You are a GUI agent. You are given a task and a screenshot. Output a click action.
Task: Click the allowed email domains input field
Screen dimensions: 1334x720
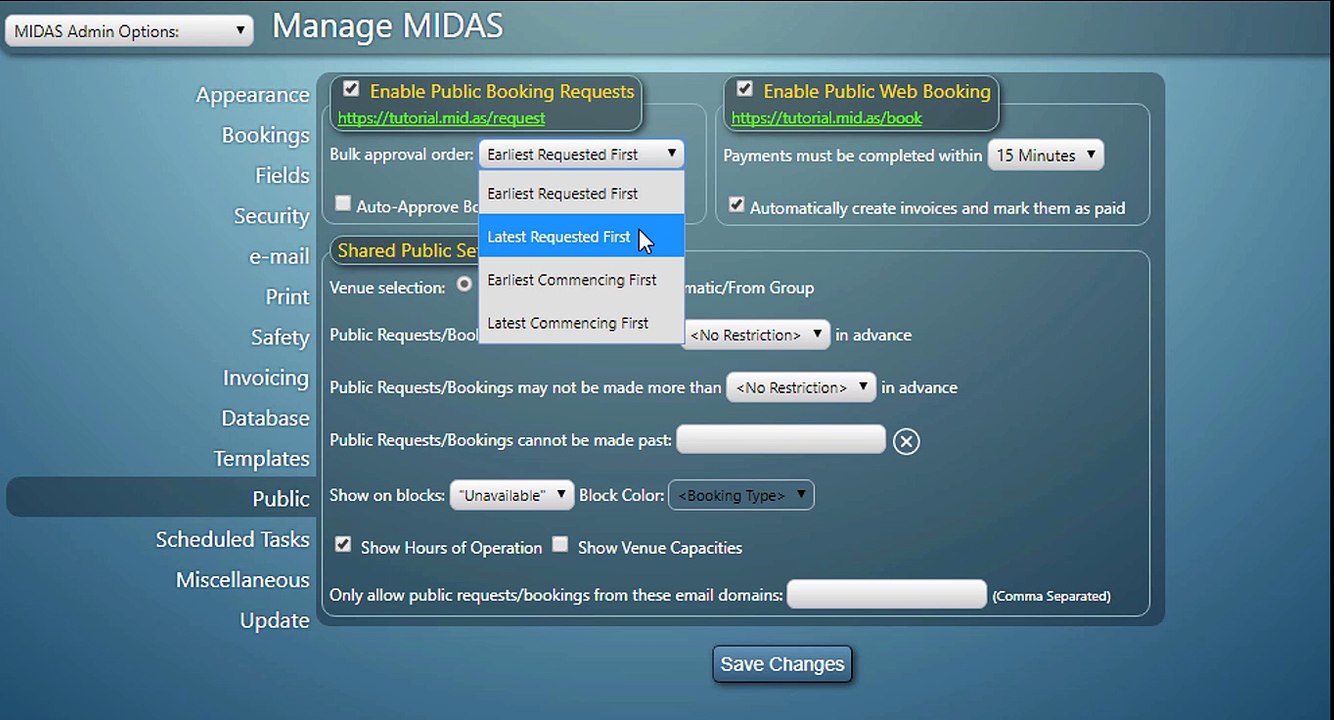coord(887,594)
